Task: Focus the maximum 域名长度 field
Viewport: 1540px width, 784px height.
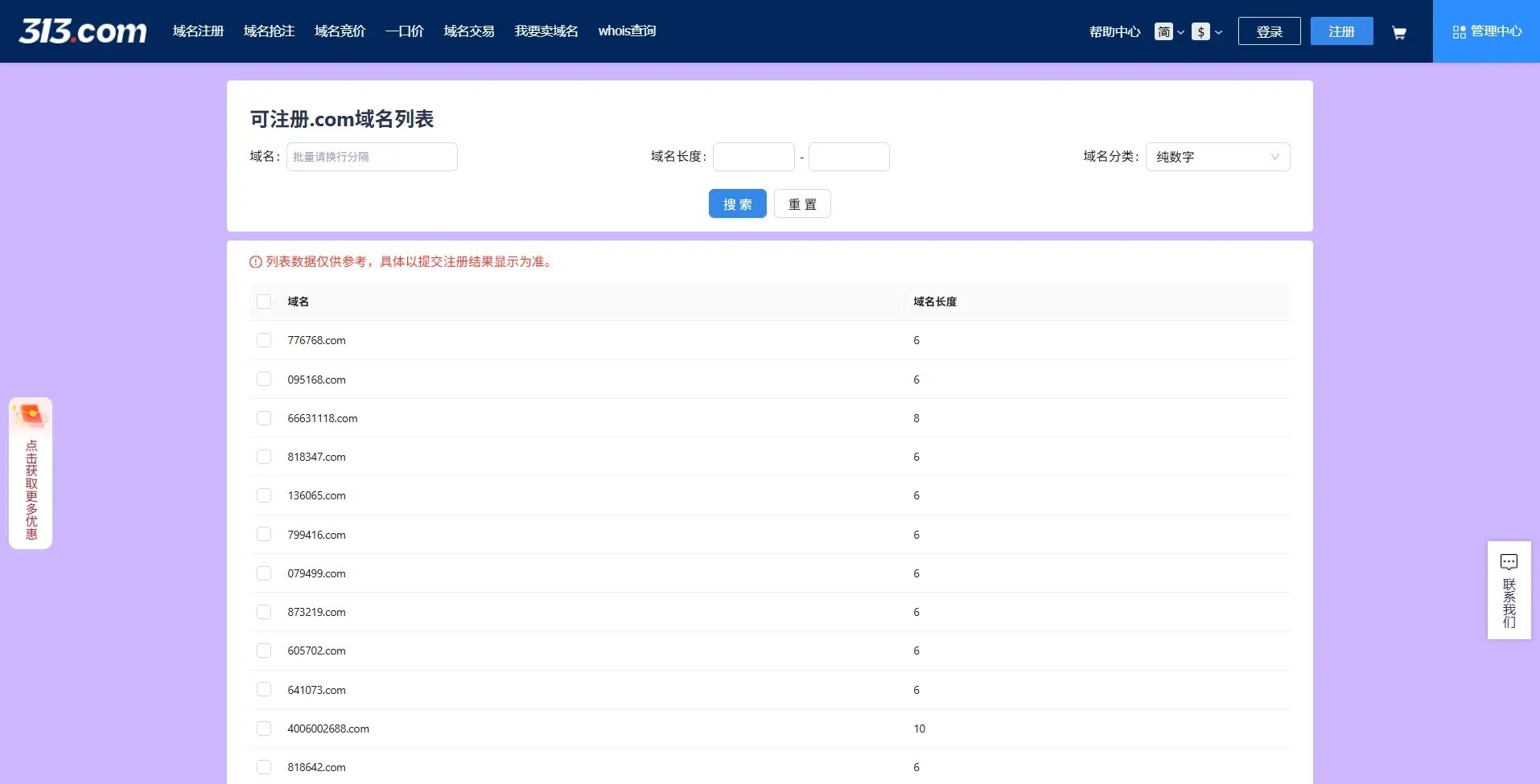Action: pos(849,157)
